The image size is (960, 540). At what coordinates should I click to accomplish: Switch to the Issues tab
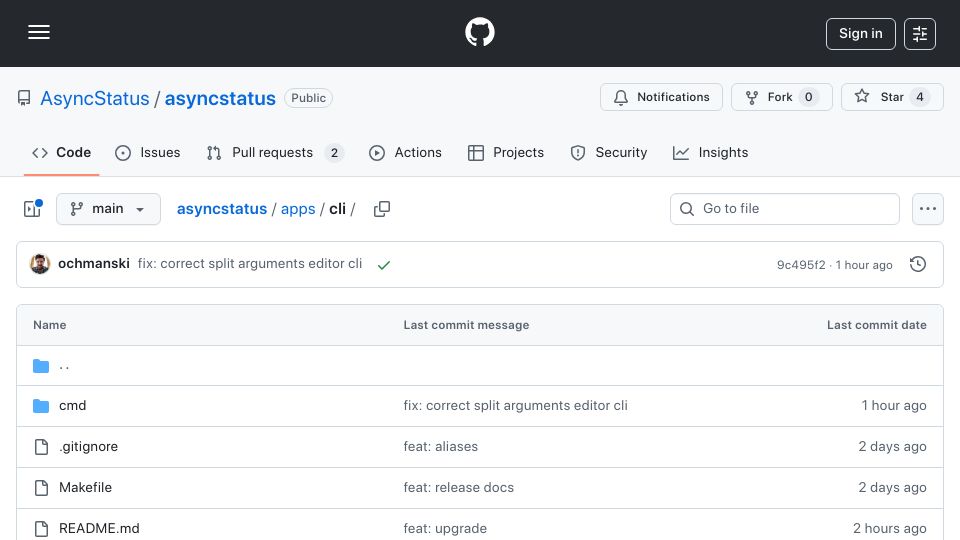coord(148,152)
